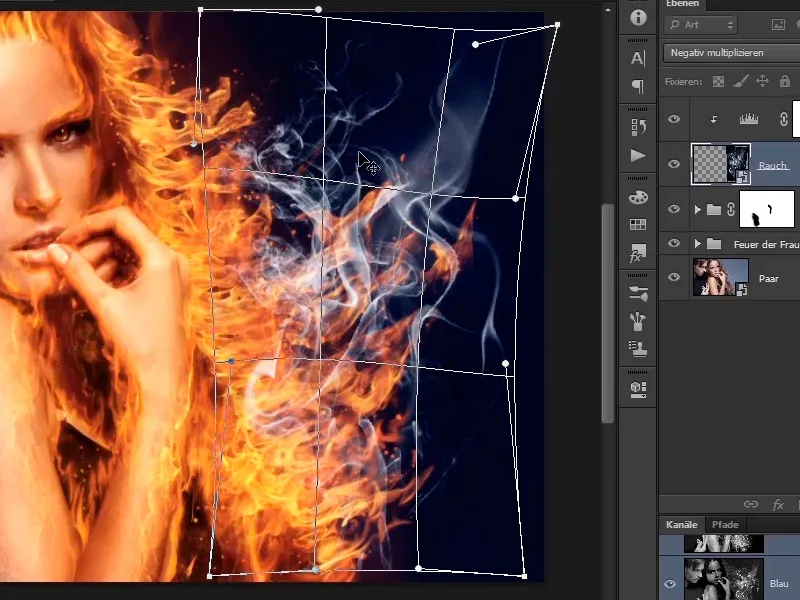Select the Ebenen panel tab
Viewport: 800px width, 600px height.
682,4
